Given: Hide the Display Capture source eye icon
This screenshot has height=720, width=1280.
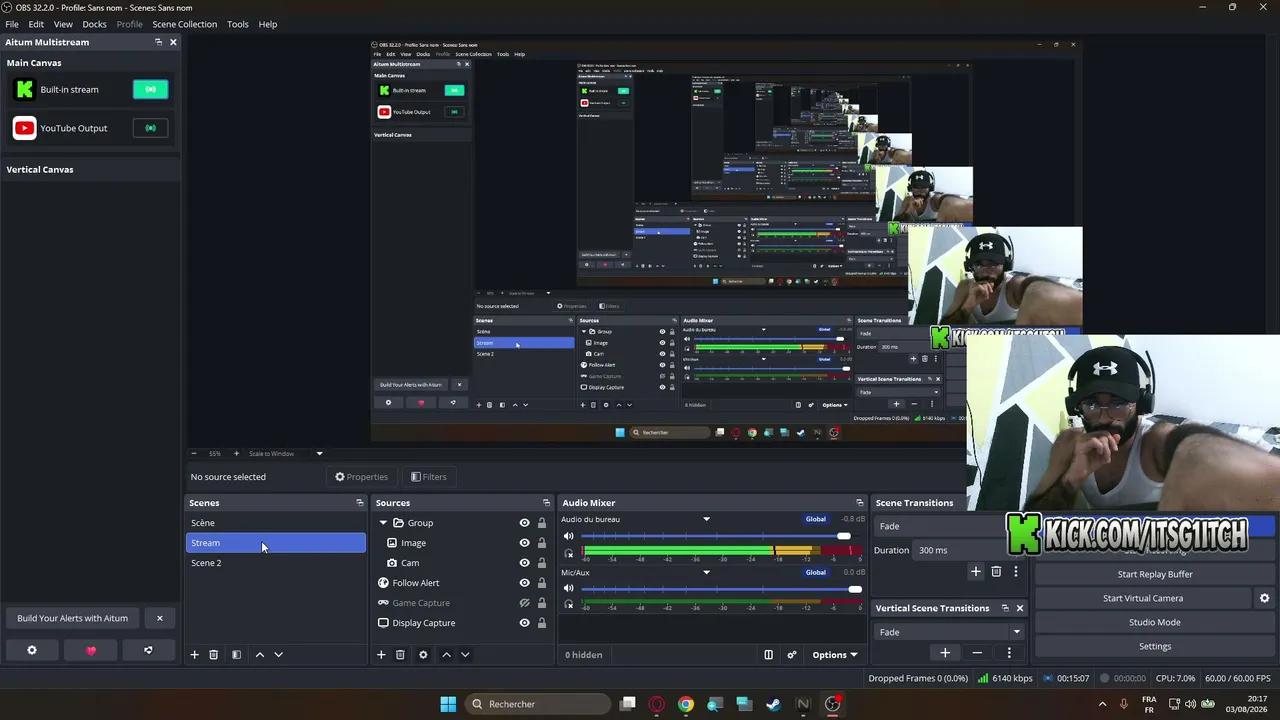Looking at the screenshot, I should tap(524, 623).
